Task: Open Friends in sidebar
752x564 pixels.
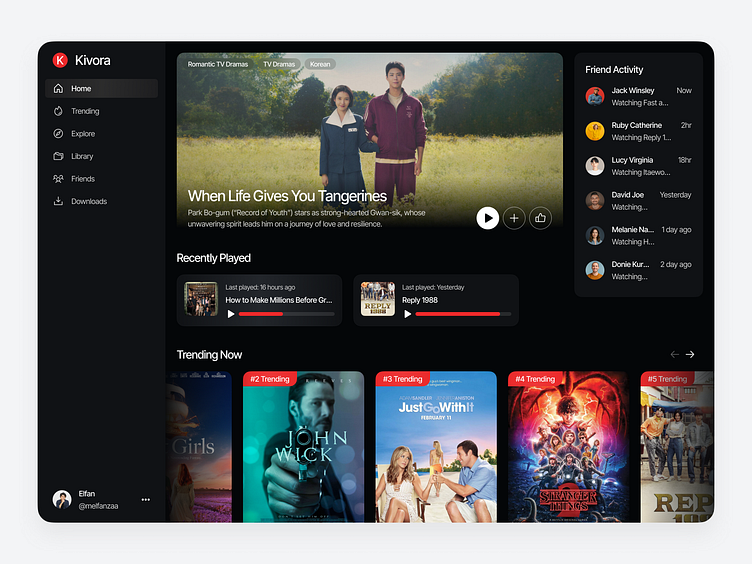Action: (x=101, y=178)
